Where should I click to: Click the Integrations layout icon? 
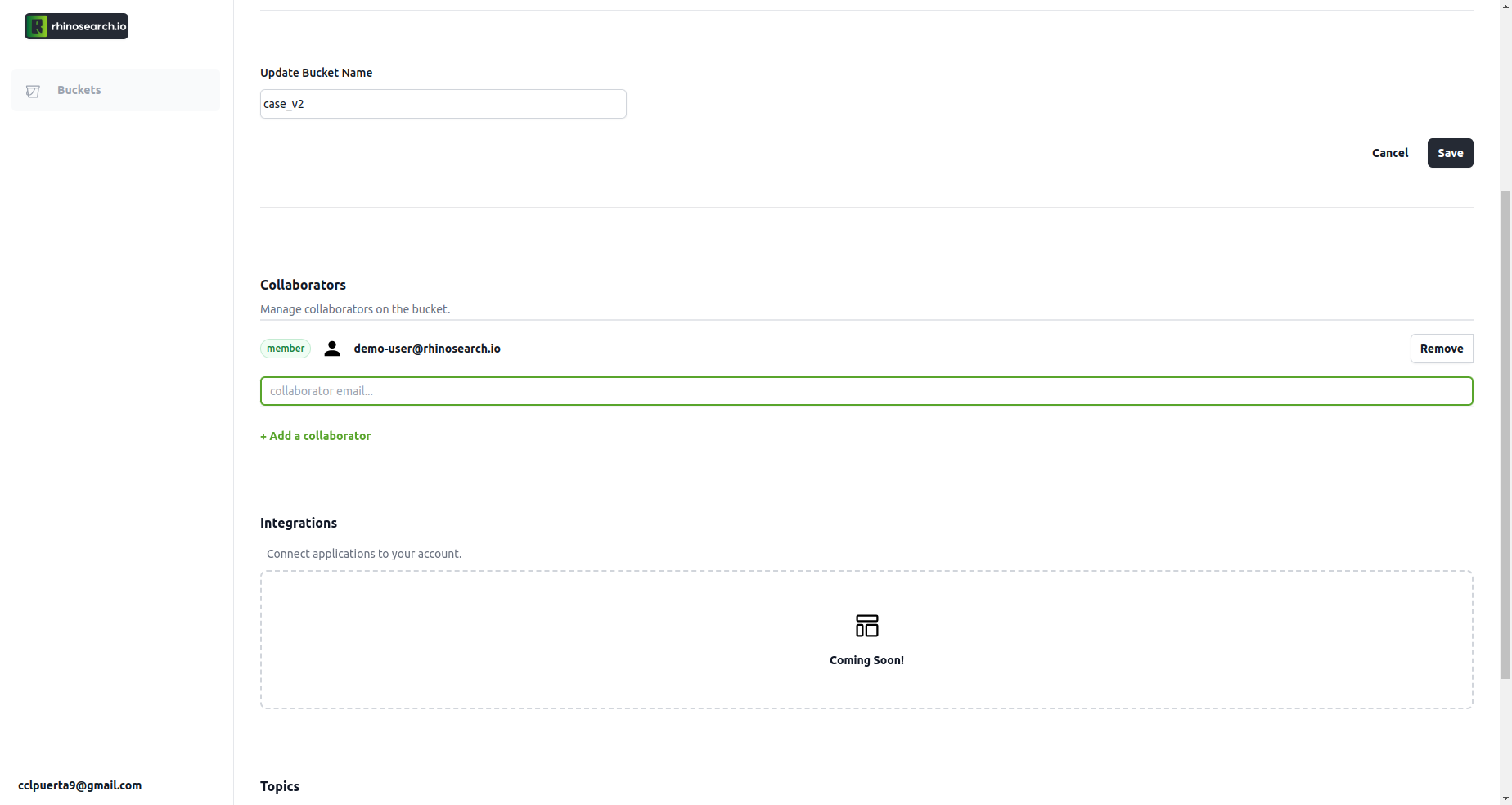coord(866,626)
